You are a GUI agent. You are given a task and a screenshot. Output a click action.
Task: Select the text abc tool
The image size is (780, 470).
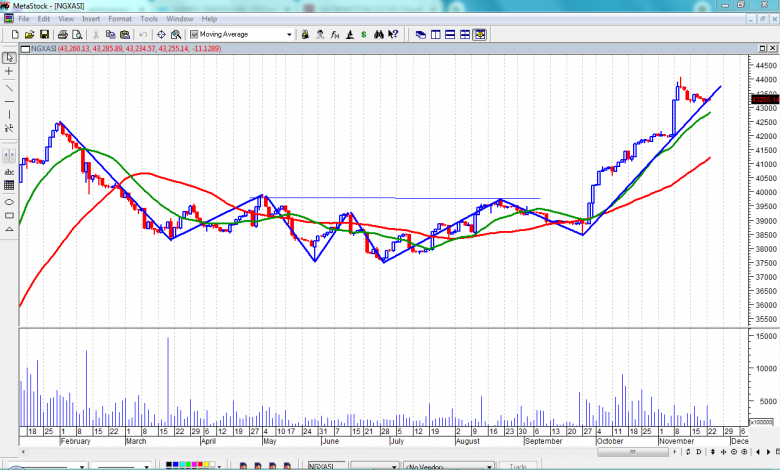click(9, 172)
